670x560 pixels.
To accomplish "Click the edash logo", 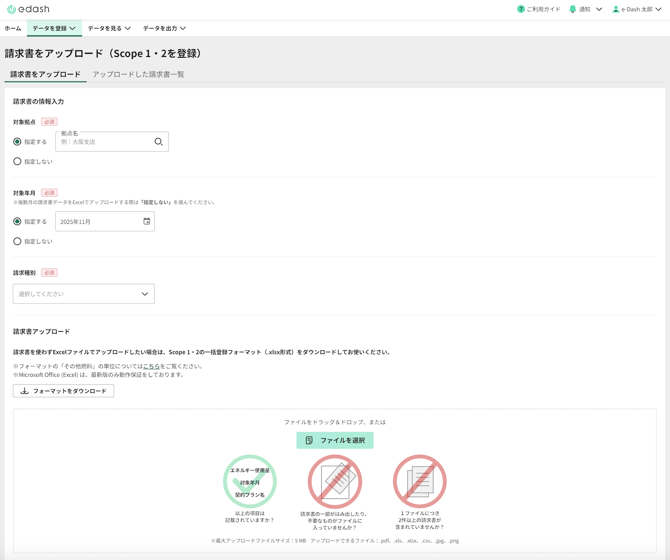I will (x=28, y=9).
